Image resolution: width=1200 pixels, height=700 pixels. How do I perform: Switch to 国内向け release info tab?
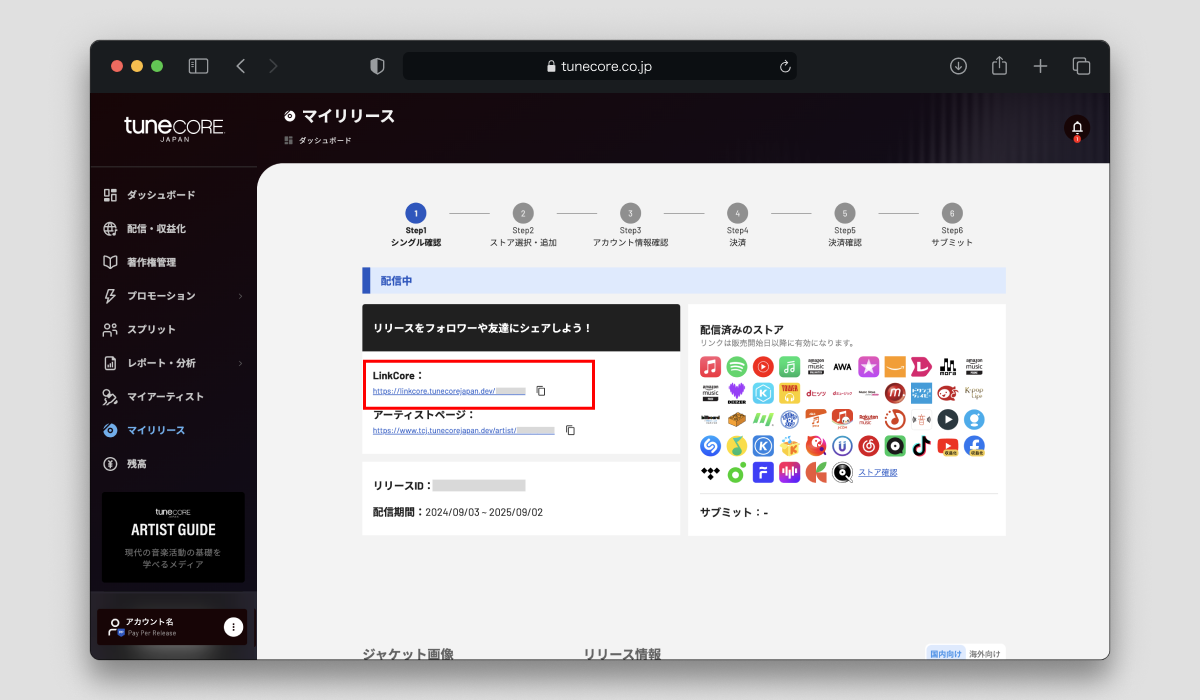click(946, 654)
